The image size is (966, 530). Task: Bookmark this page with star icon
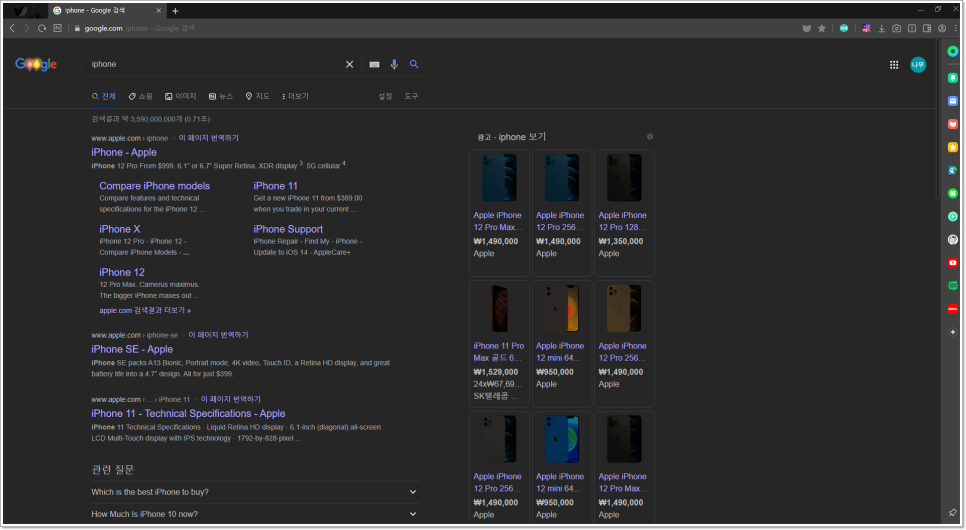click(x=822, y=28)
